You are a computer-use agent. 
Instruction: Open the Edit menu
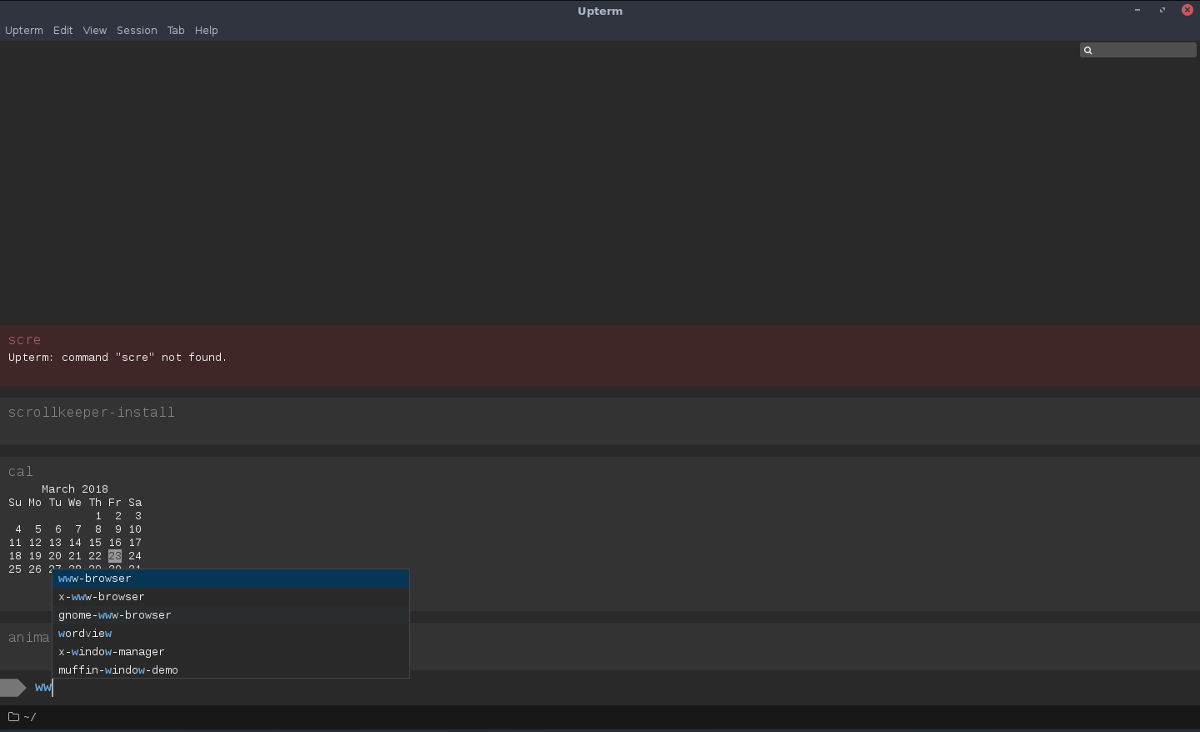pos(63,30)
